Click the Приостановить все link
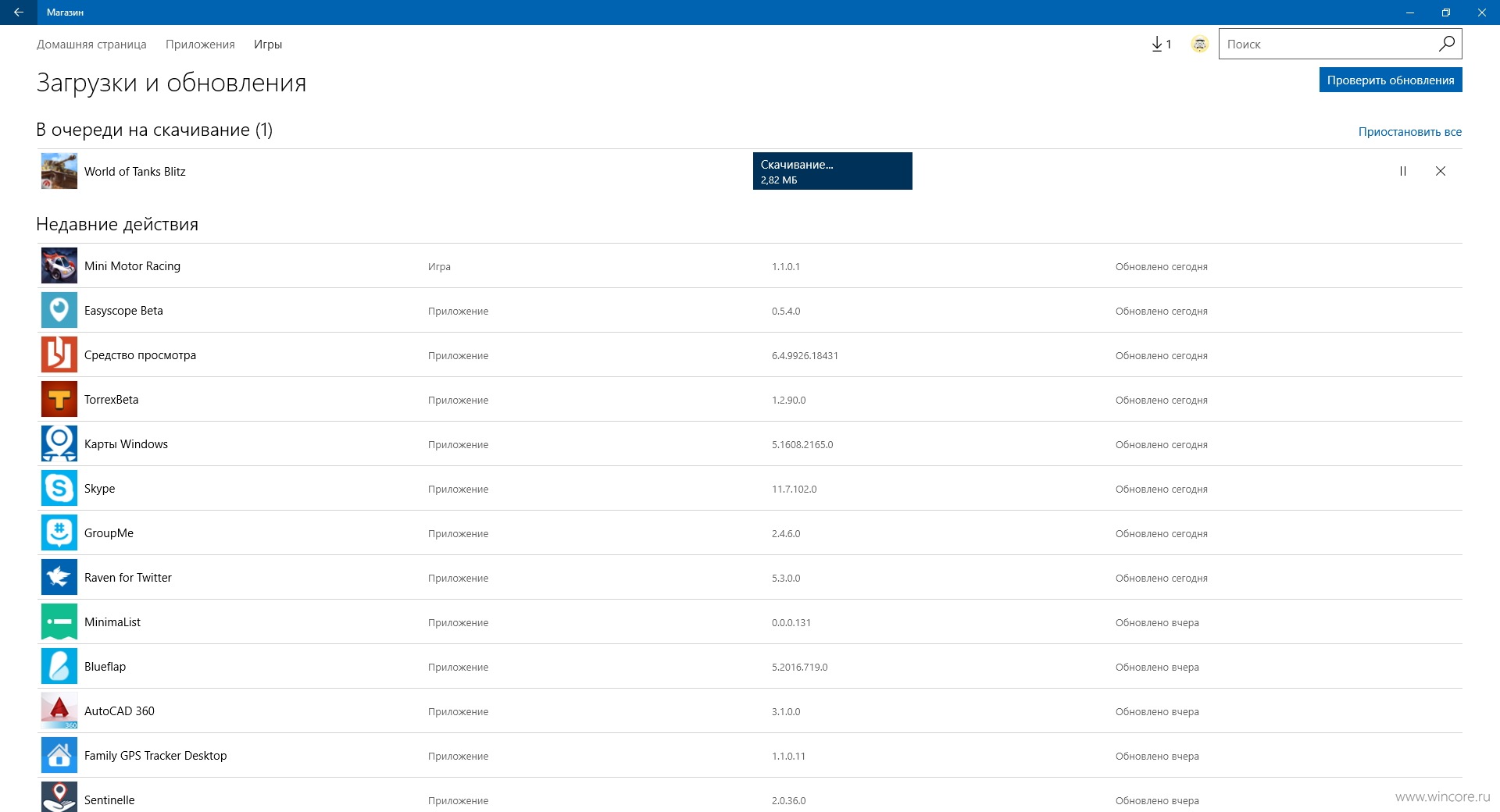This screenshot has width=1500, height=812. tap(1409, 131)
